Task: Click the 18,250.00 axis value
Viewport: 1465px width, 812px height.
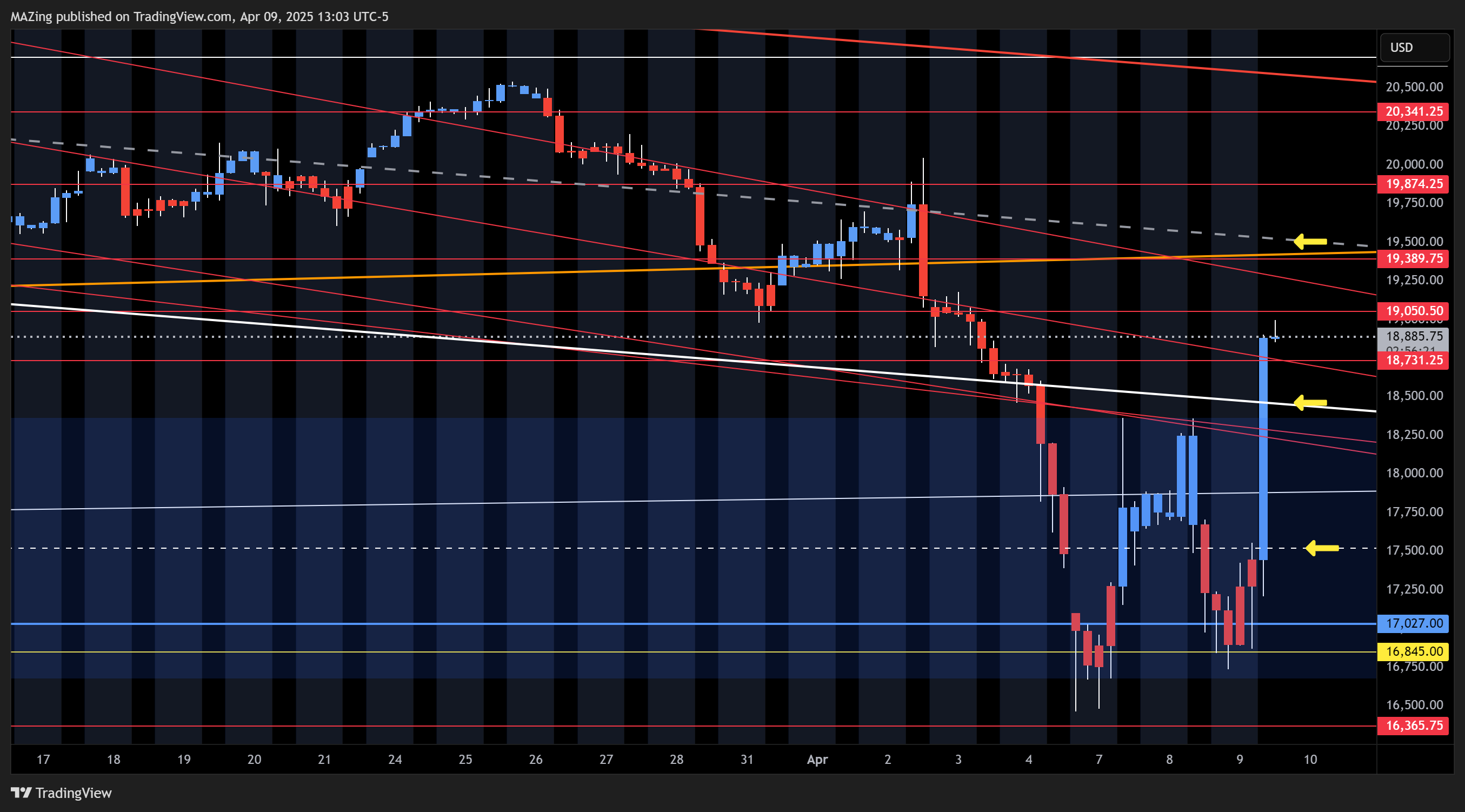Action: 1414,435
